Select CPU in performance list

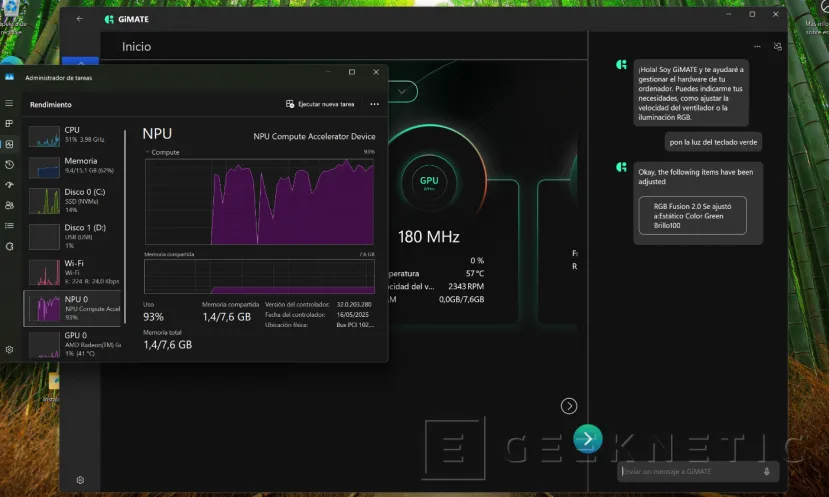pos(74,135)
